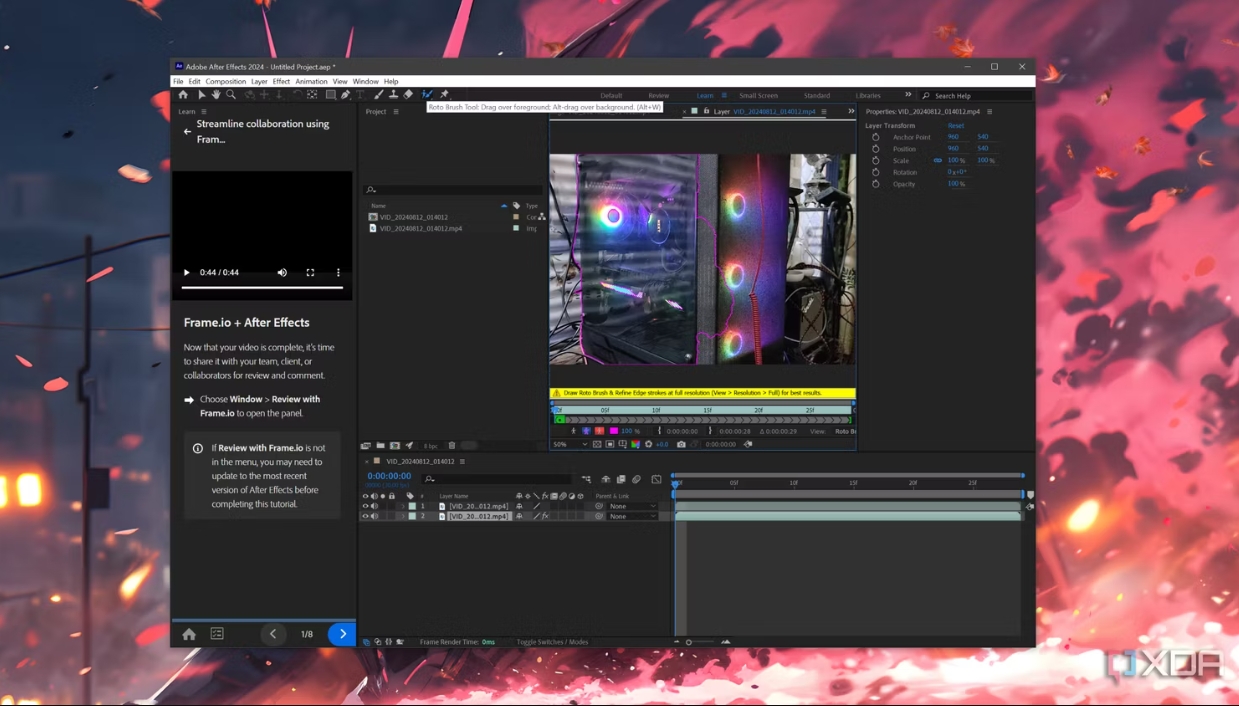
Task: Open video more options (three dots)
Action: (x=338, y=272)
